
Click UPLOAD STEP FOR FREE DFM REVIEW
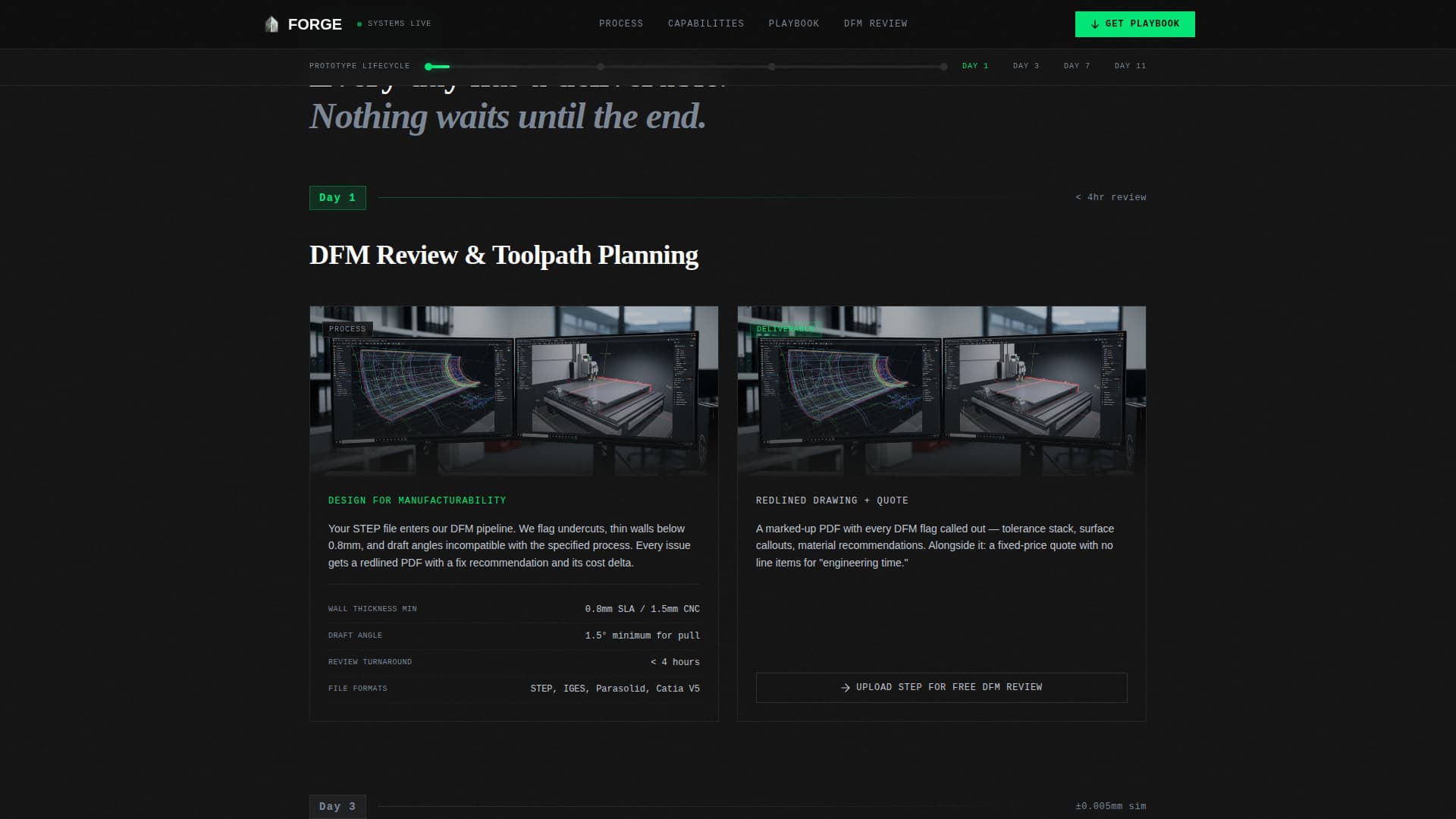point(941,688)
